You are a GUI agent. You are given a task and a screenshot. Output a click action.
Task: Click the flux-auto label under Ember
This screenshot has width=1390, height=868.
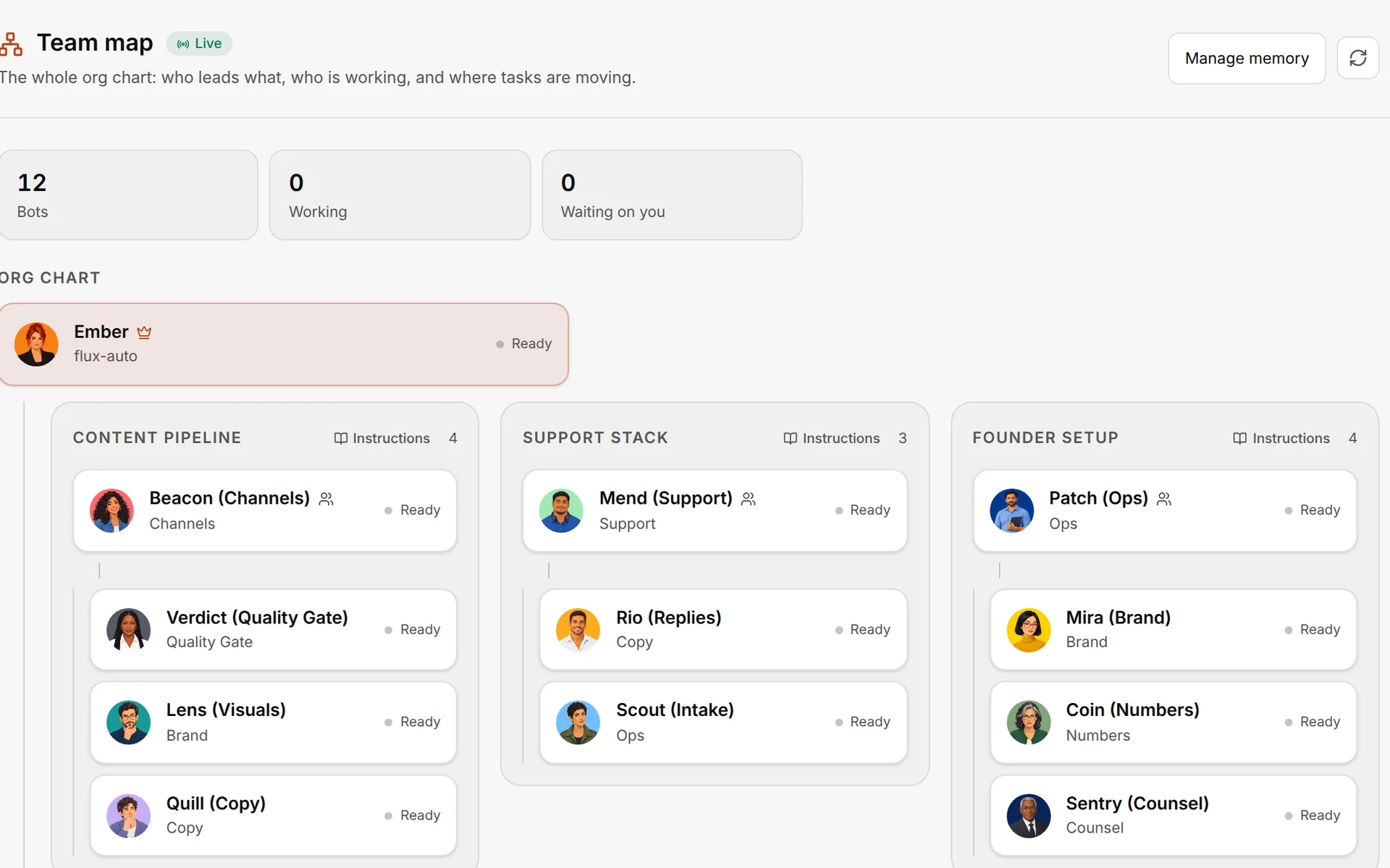(106, 356)
